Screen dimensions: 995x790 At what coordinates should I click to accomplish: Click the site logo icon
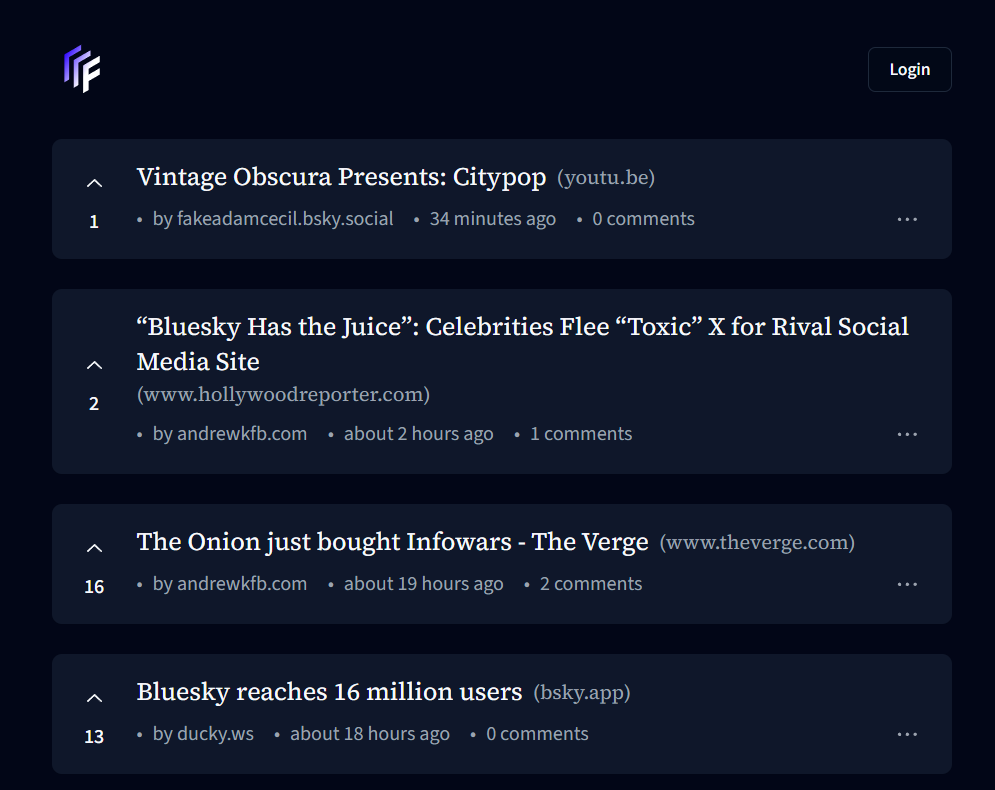click(x=82, y=69)
